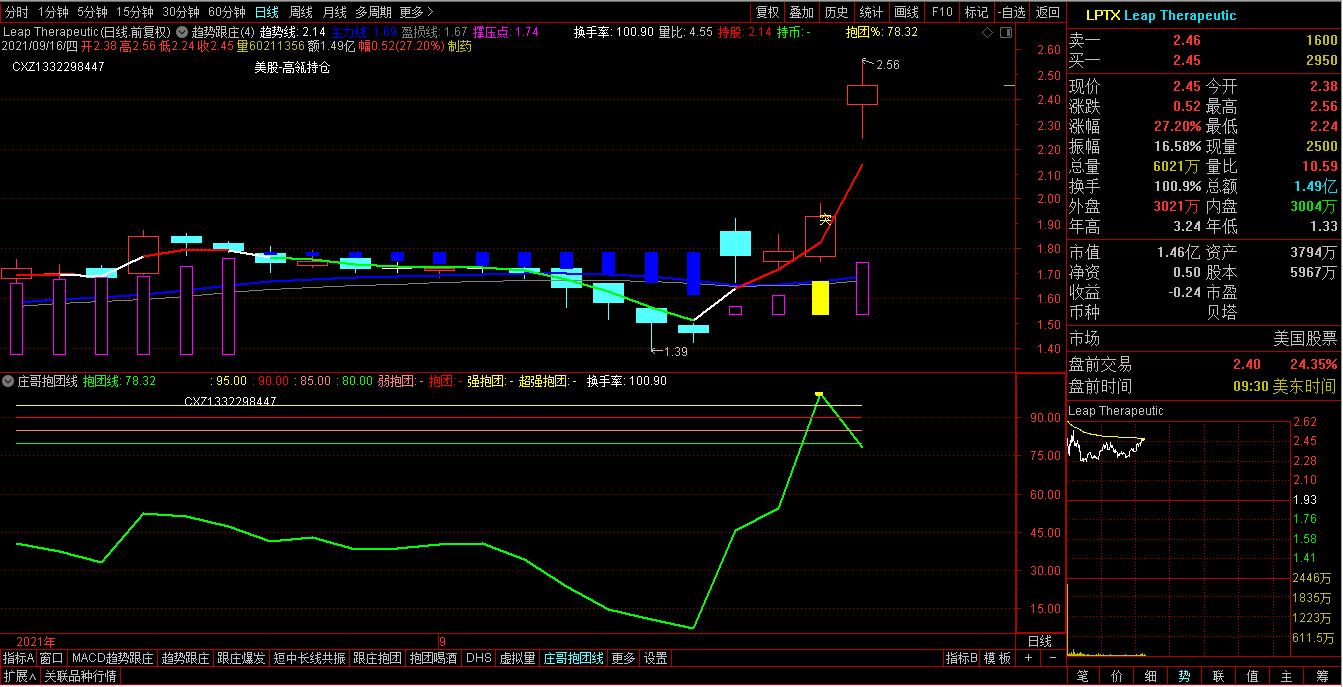Switch to 60分钟 timeframe
Image resolution: width=1343 pixels, height=687 pixels.
[227, 12]
